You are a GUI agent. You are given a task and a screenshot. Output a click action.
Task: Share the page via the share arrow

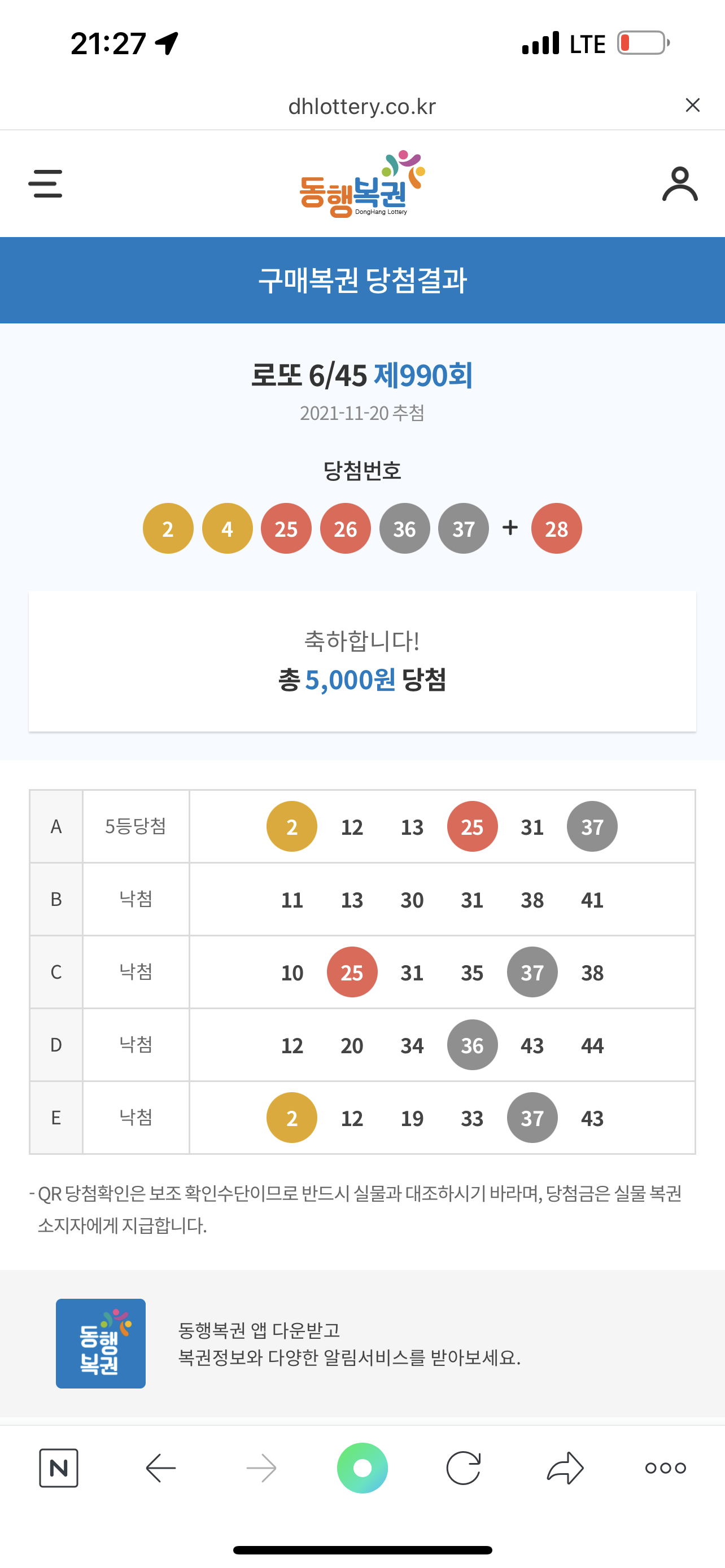point(565,1468)
